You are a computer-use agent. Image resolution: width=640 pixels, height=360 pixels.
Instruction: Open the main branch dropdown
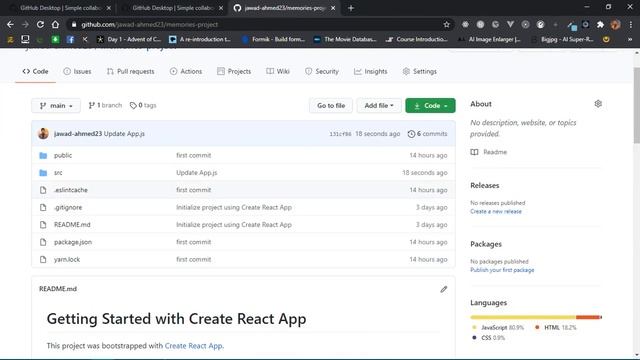56,105
